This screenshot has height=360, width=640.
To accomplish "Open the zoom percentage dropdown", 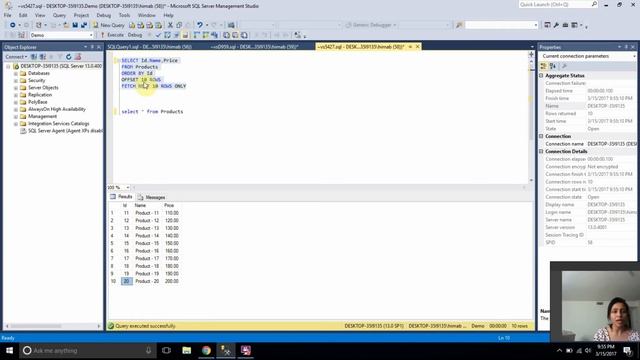I will 127,187.
